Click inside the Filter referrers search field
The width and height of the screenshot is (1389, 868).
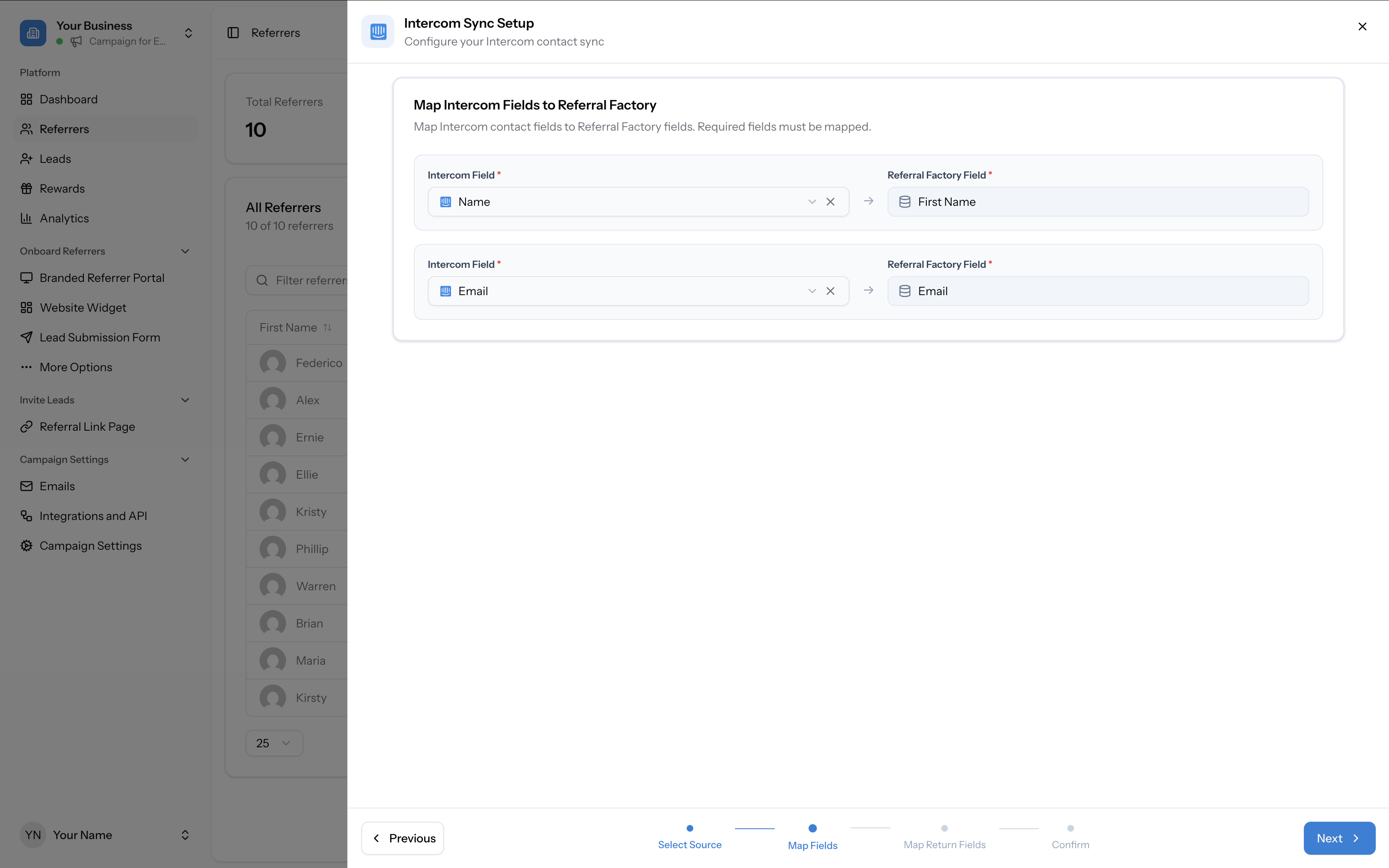click(x=310, y=280)
